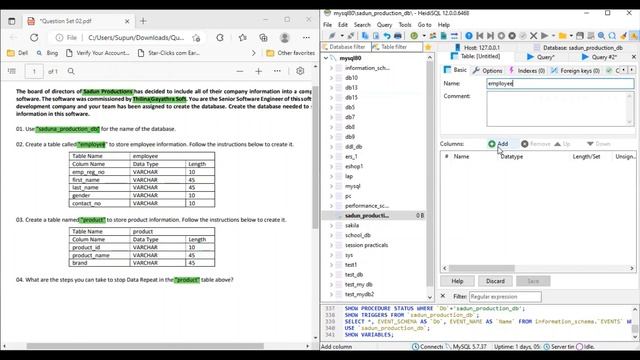
Task: Click the new tab plus button in Edge
Action: pos(143,21)
